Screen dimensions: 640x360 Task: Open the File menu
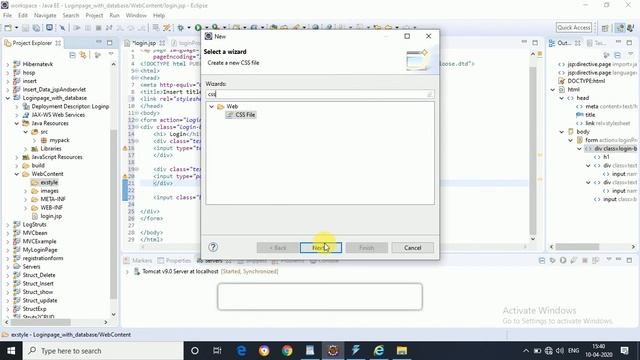coord(7,16)
